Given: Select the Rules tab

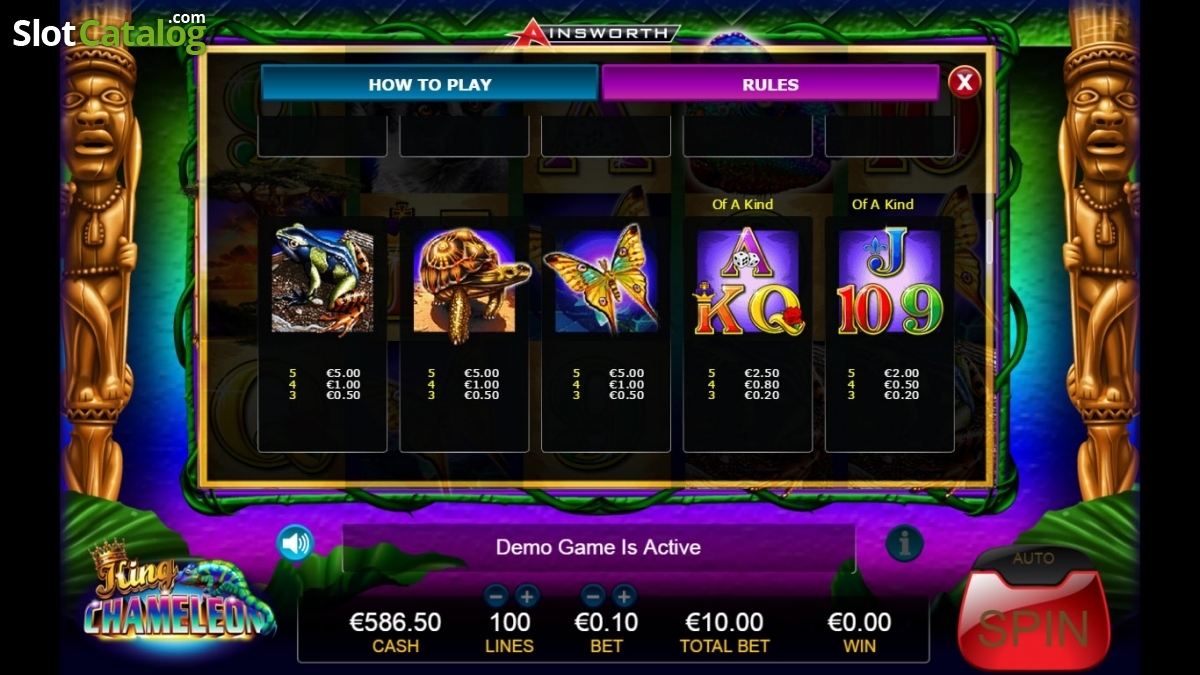Looking at the screenshot, I should (770, 84).
